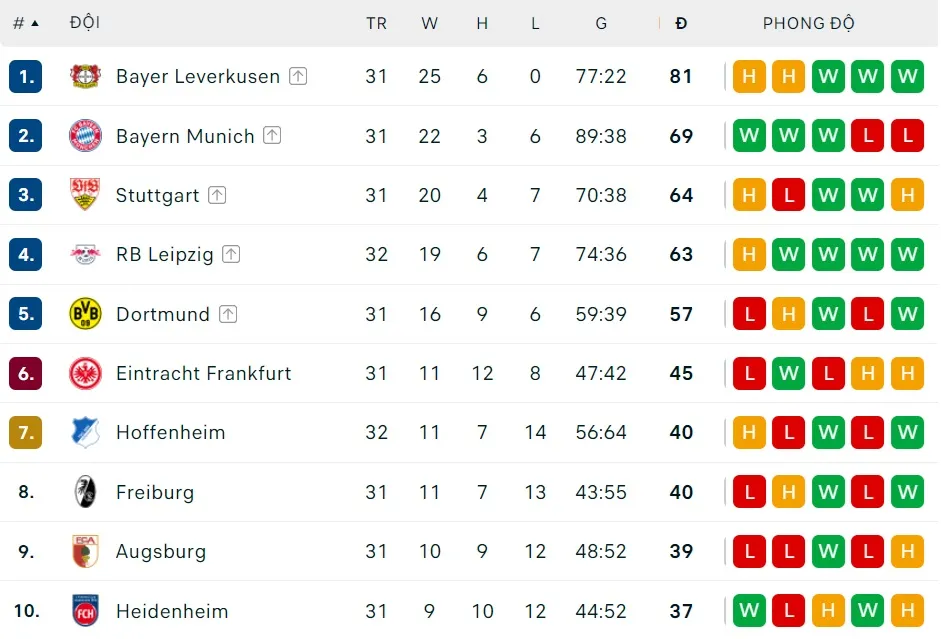Click the Heidenheim club crest
Image resolution: width=941 pixels, height=639 pixels.
pyautogui.click(x=85, y=611)
